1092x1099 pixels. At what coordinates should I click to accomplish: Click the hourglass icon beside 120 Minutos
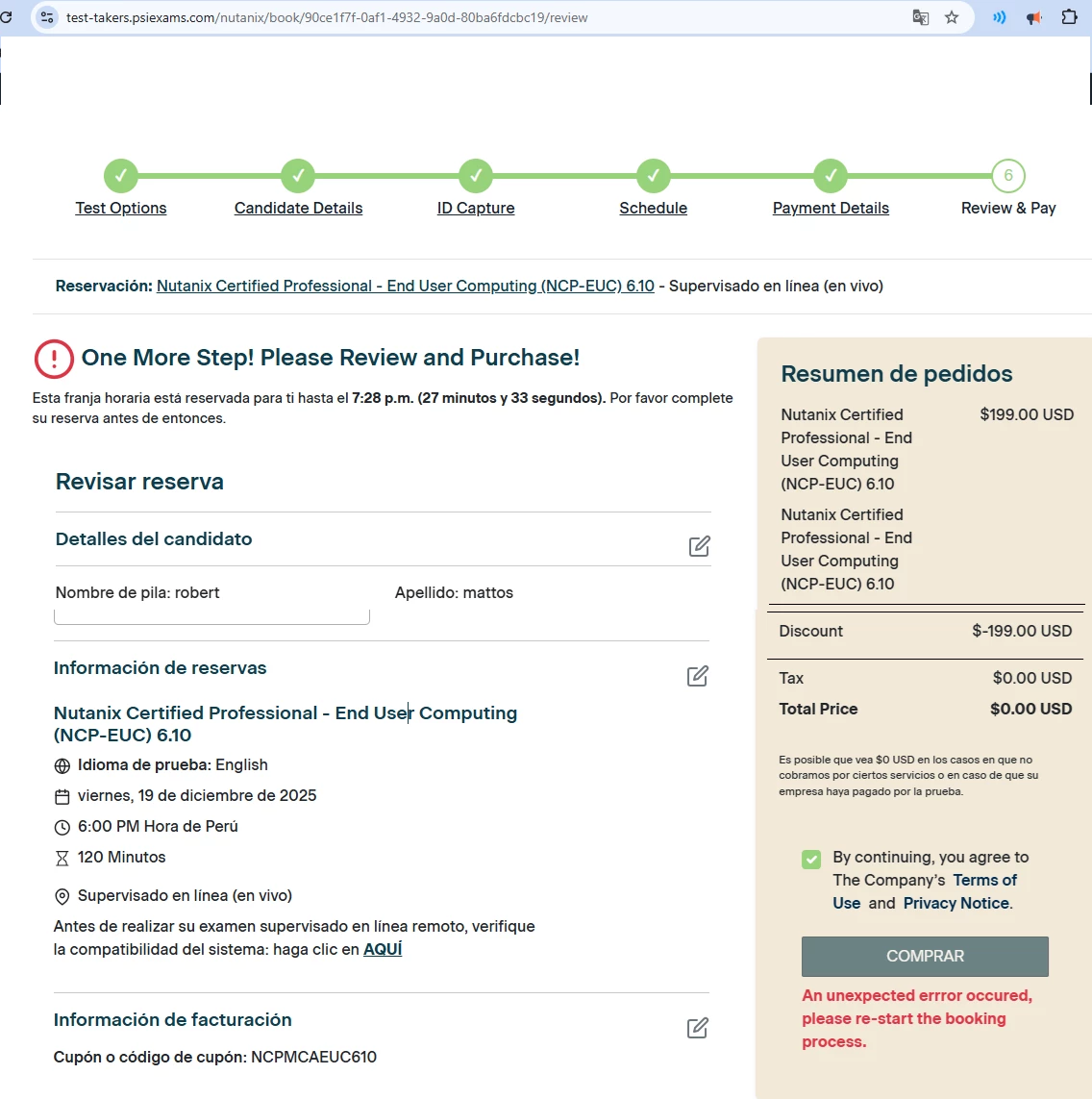click(x=62, y=859)
